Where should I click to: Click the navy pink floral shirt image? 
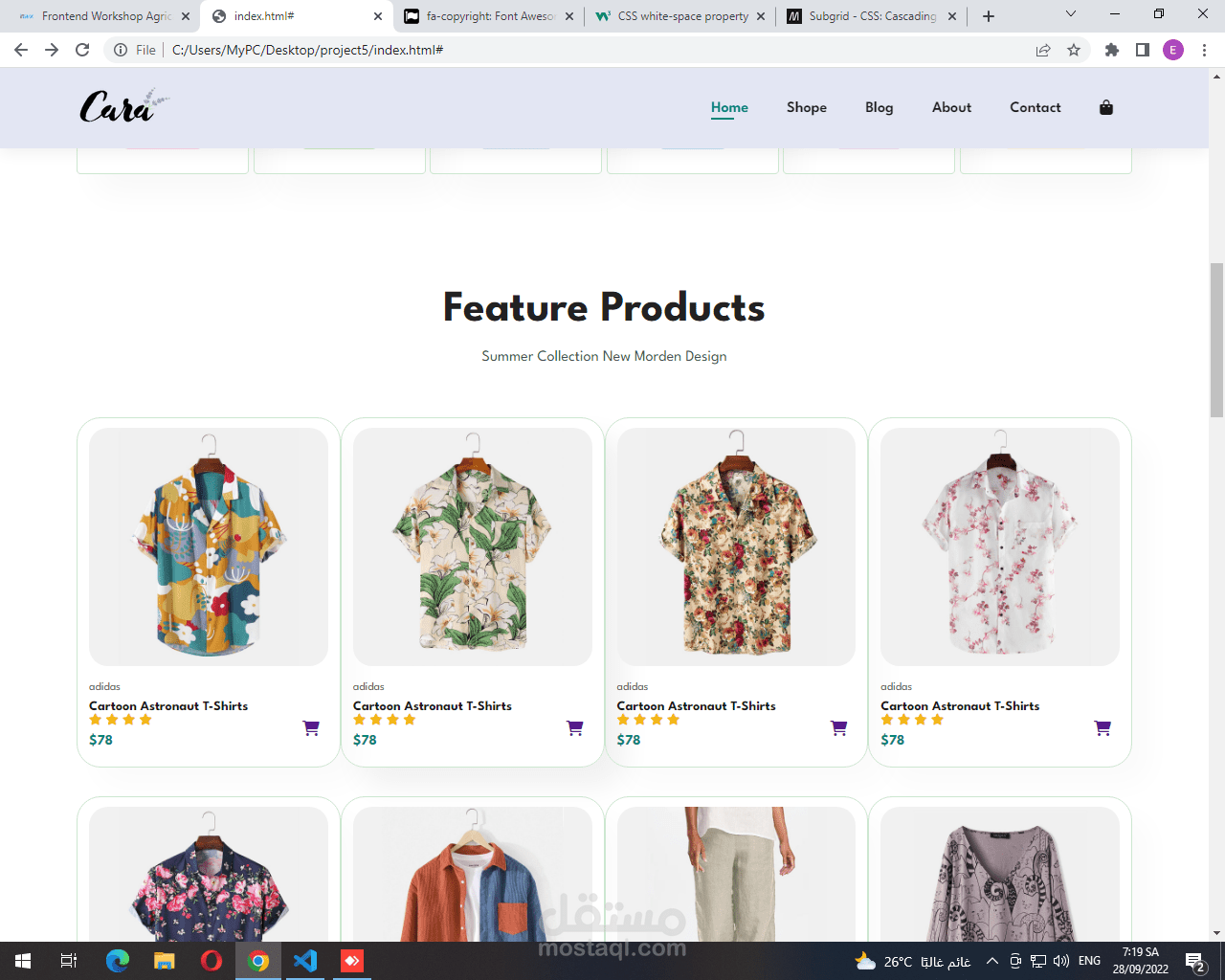[209, 875]
